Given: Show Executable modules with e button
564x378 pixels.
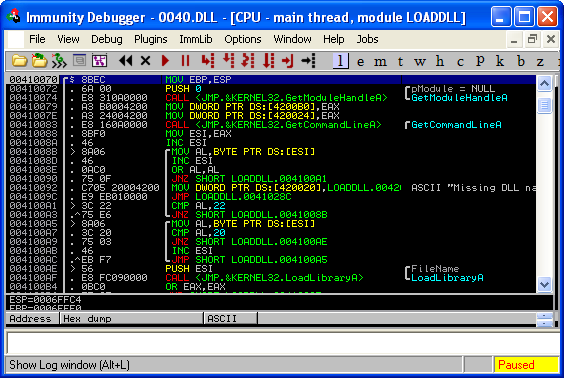Looking at the screenshot, I should click(360, 62).
